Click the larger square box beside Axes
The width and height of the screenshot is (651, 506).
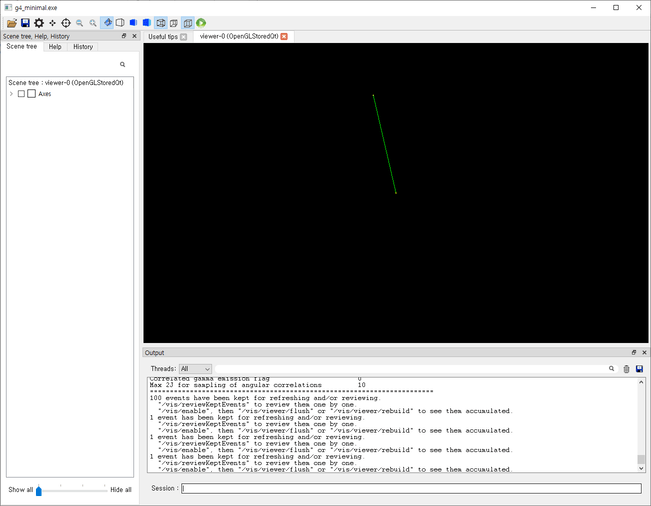[x=32, y=94]
